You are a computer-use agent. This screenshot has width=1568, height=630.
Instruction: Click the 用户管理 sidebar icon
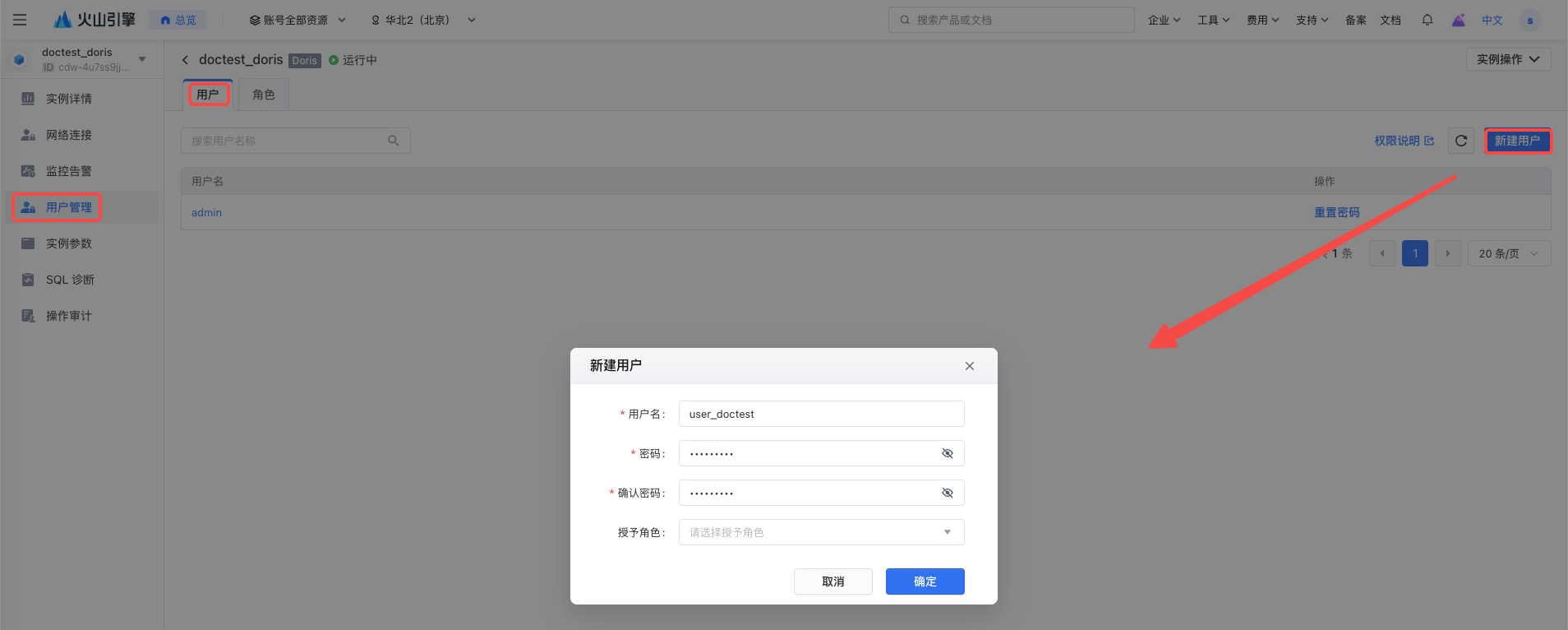28,207
